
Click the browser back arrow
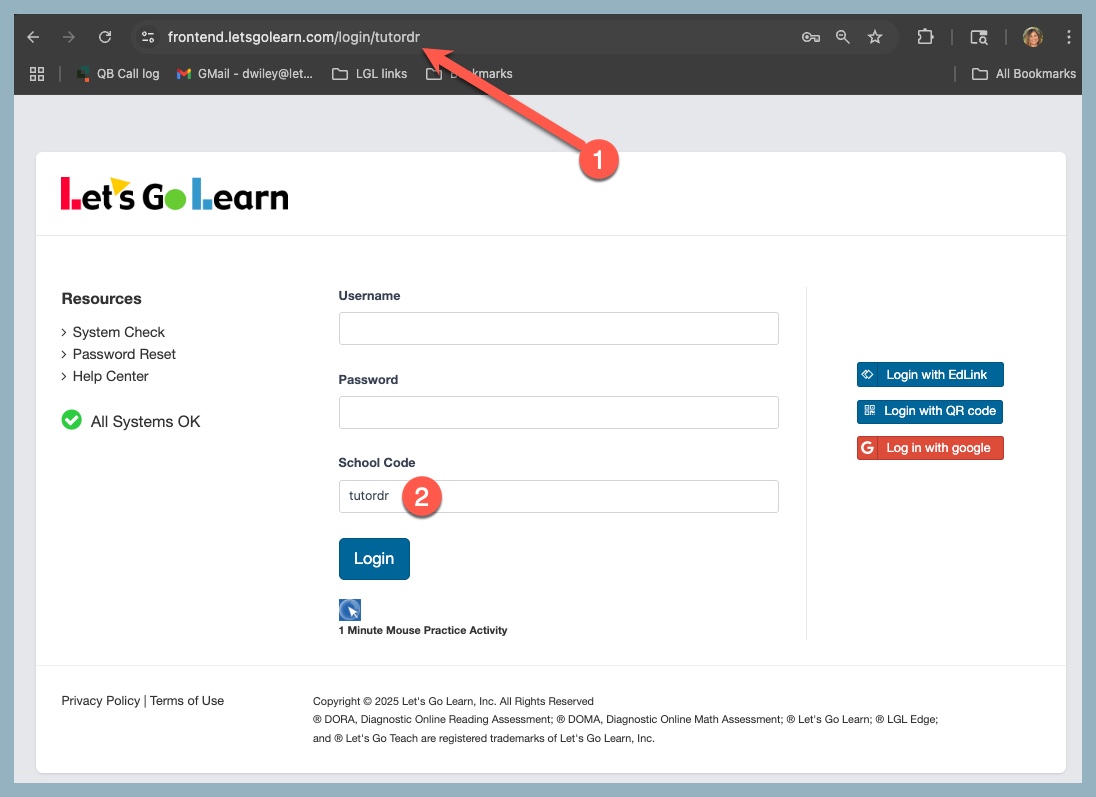coord(33,37)
